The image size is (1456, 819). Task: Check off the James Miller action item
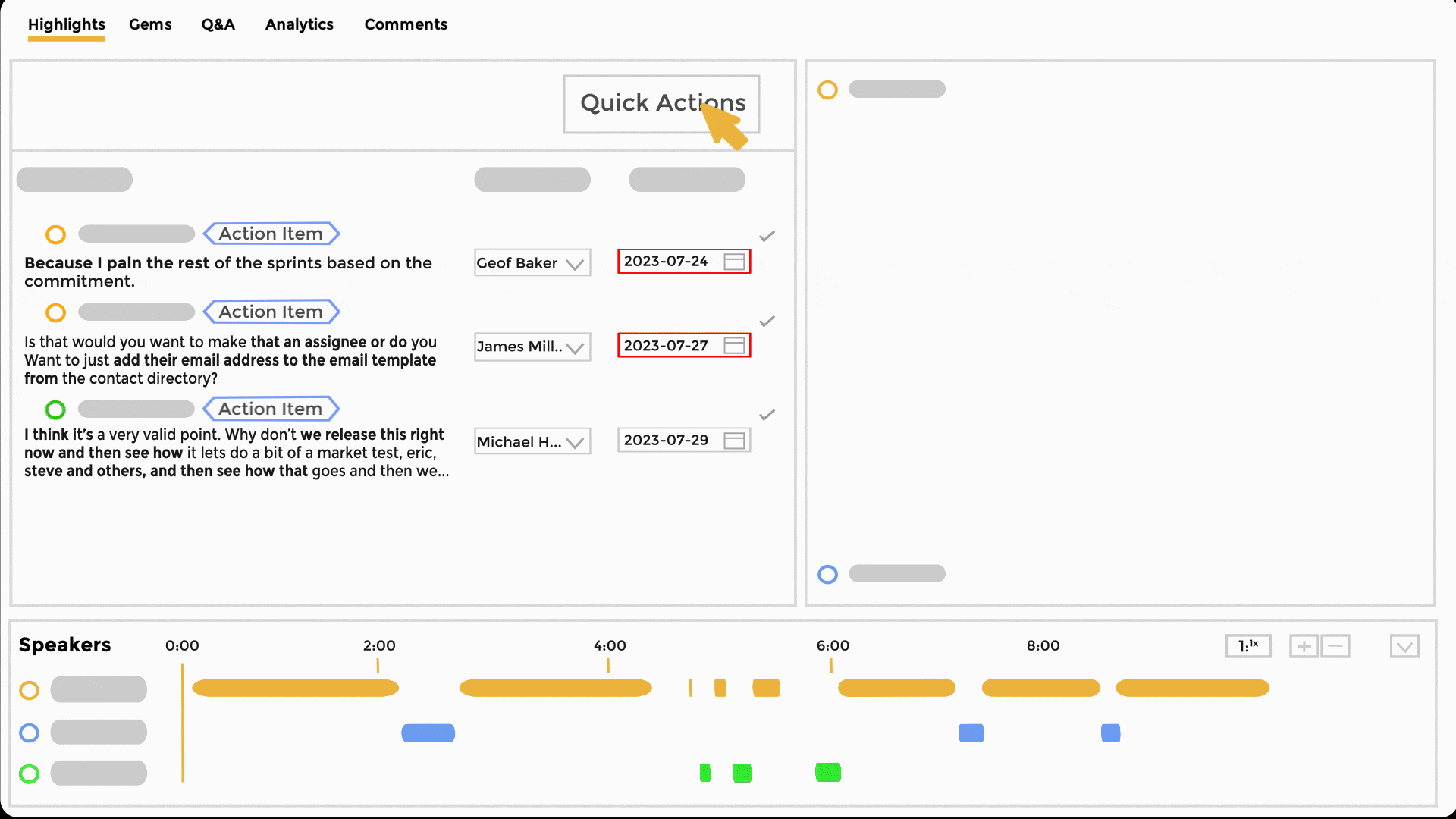click(767, 321)
